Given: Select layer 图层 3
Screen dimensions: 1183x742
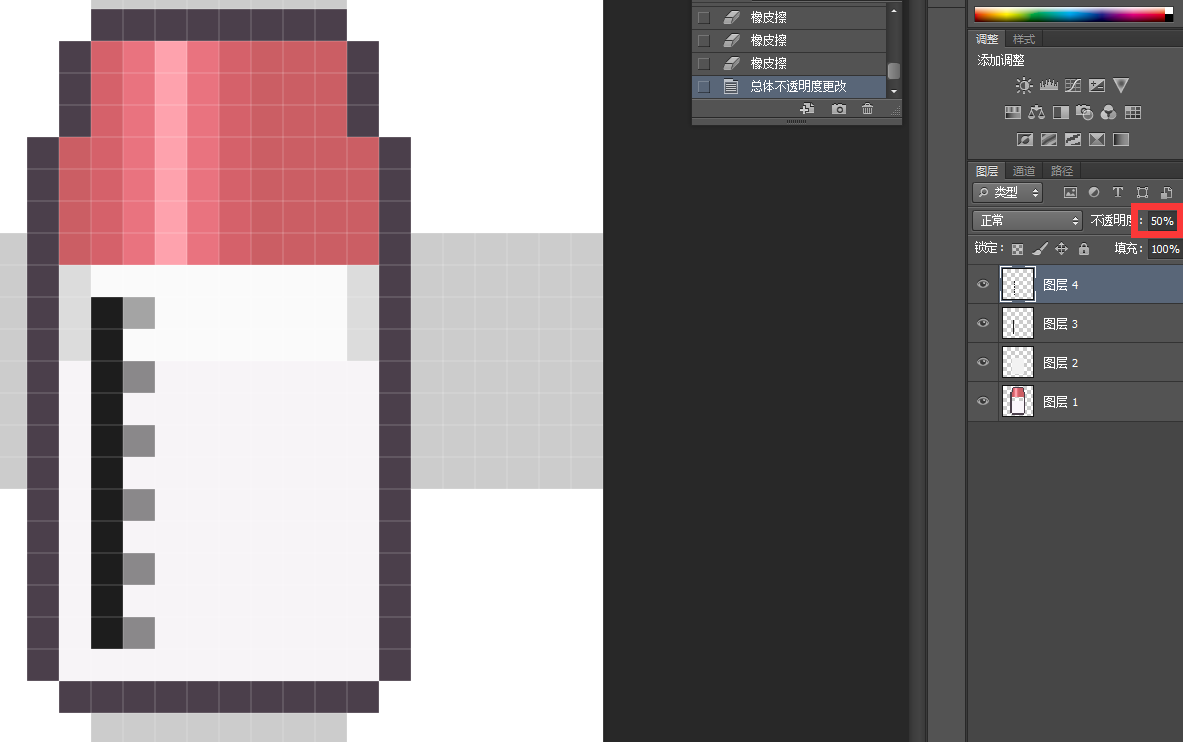Looking at the screenshot, I should point(1076,324).
